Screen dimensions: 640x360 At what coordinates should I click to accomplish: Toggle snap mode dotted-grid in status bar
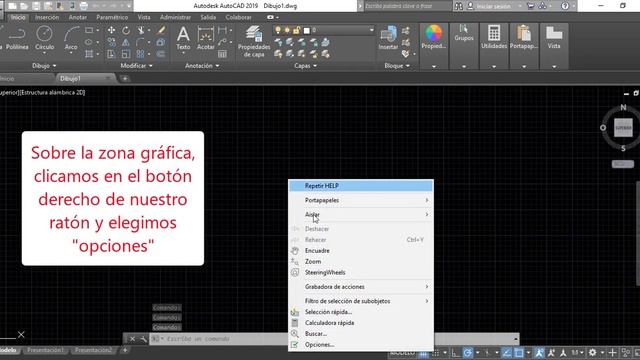click(x=436, y=353)
